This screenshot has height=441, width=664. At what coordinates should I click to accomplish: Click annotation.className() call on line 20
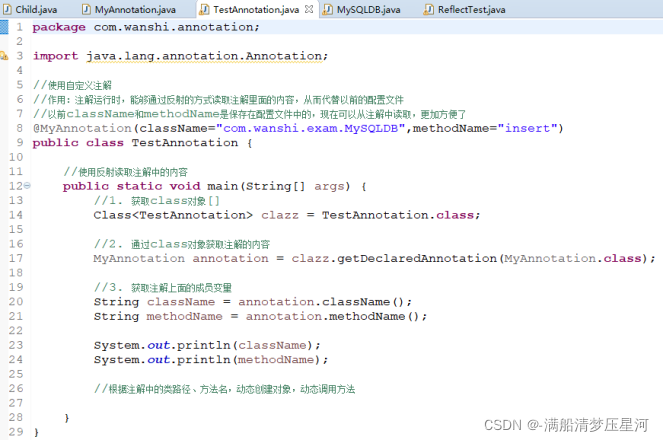[321, 302]
